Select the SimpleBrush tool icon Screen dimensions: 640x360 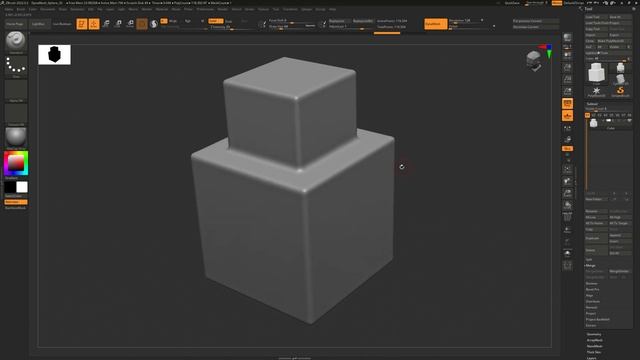pyautogui.click(x=620, y=91)
